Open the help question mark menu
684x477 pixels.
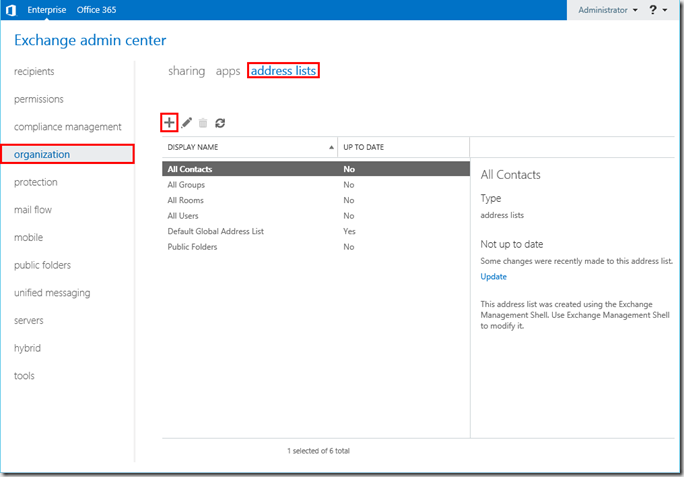655,10
